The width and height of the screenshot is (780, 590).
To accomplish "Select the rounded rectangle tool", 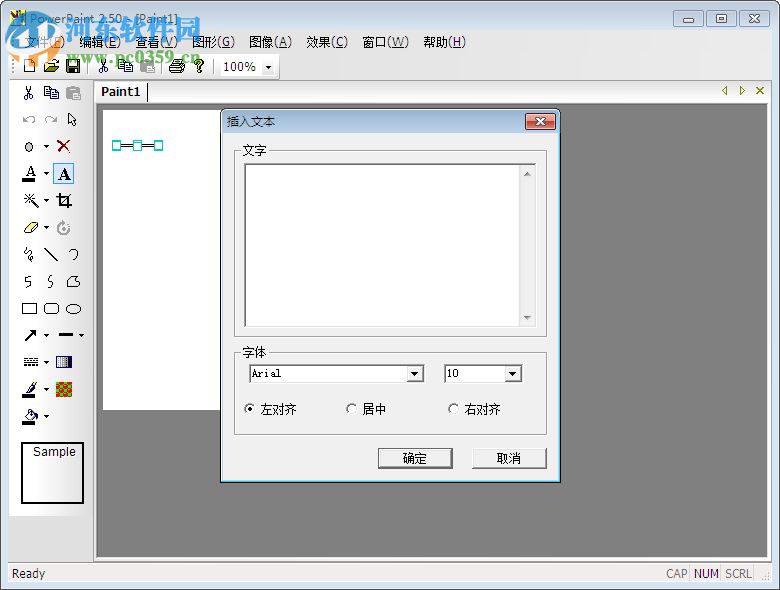I will 51,309.
